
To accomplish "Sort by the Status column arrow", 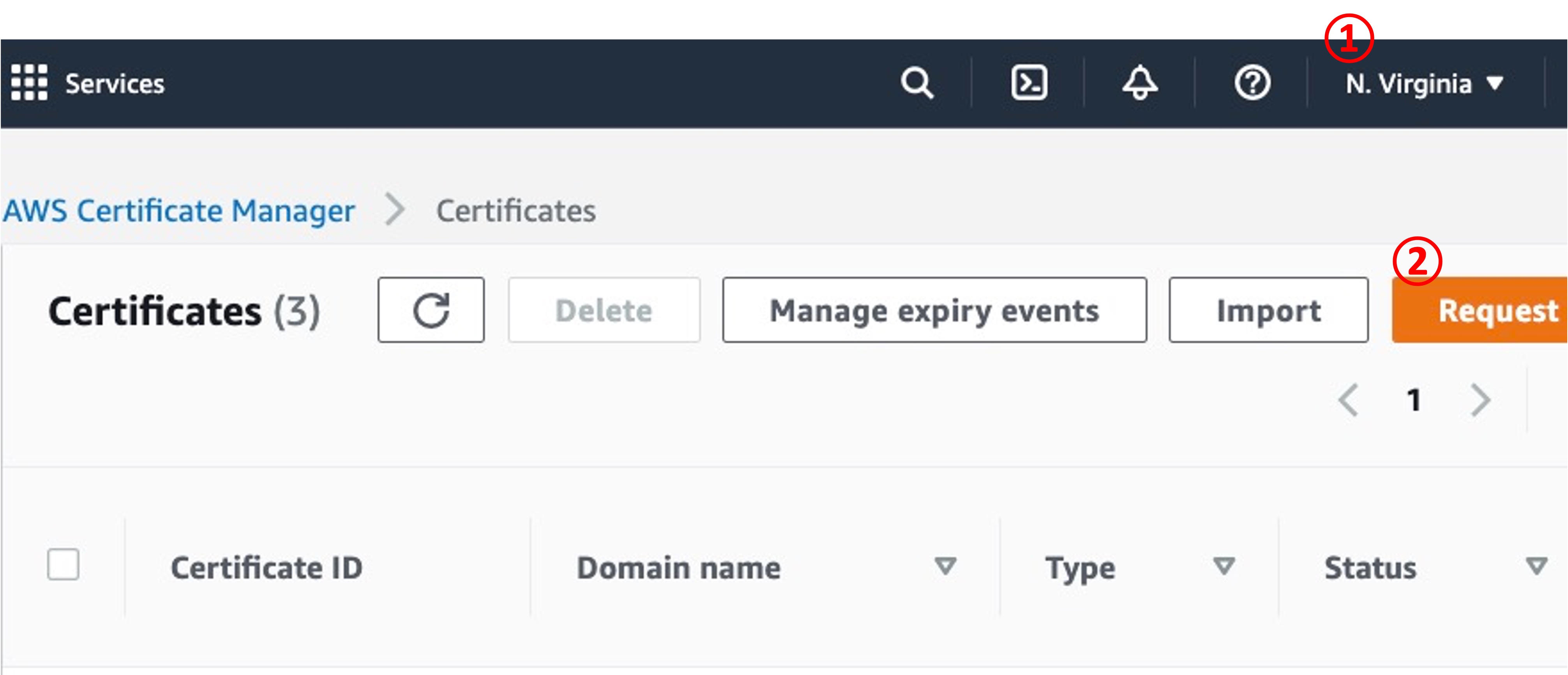I will 1536,566.
